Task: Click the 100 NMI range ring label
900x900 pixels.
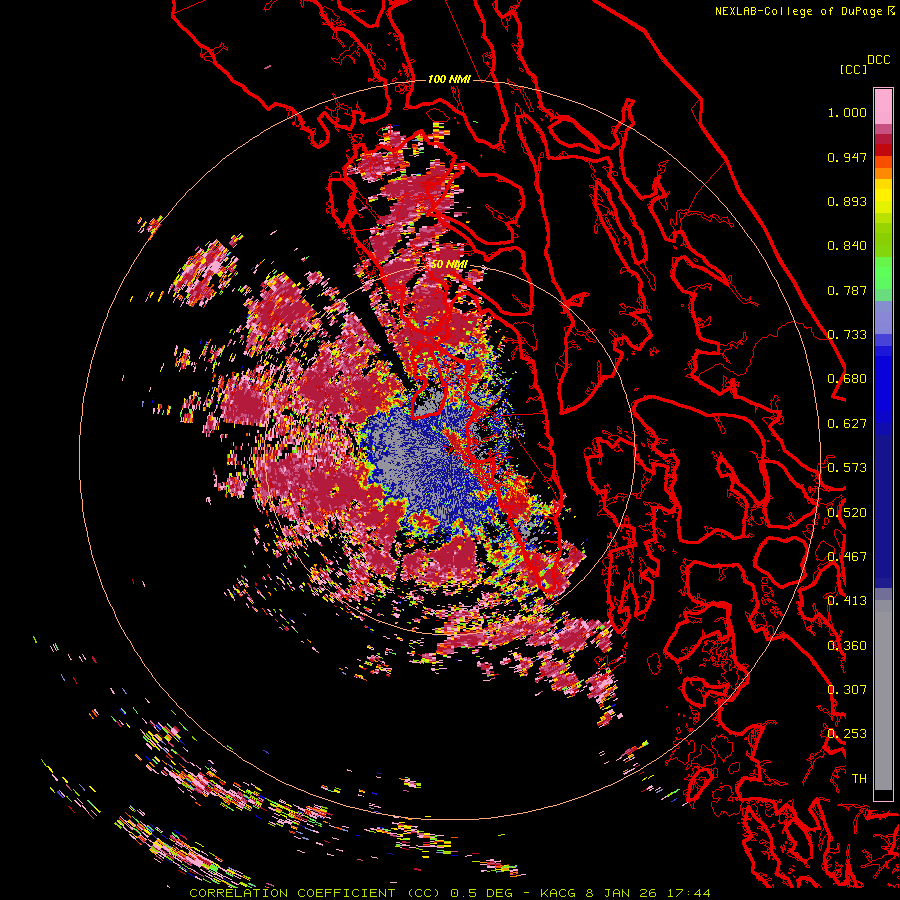Action: click(449, 79)
